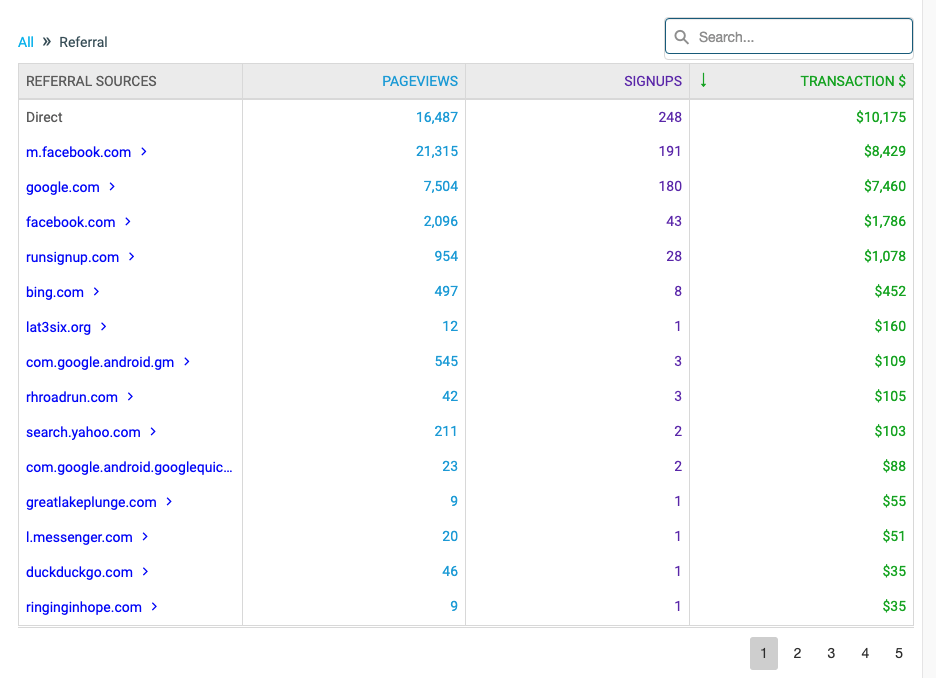Viewport: 936px width, 678px height.
Task: Expand the chevron beside search.yahoo.com
Action: [x=153, y=432]
